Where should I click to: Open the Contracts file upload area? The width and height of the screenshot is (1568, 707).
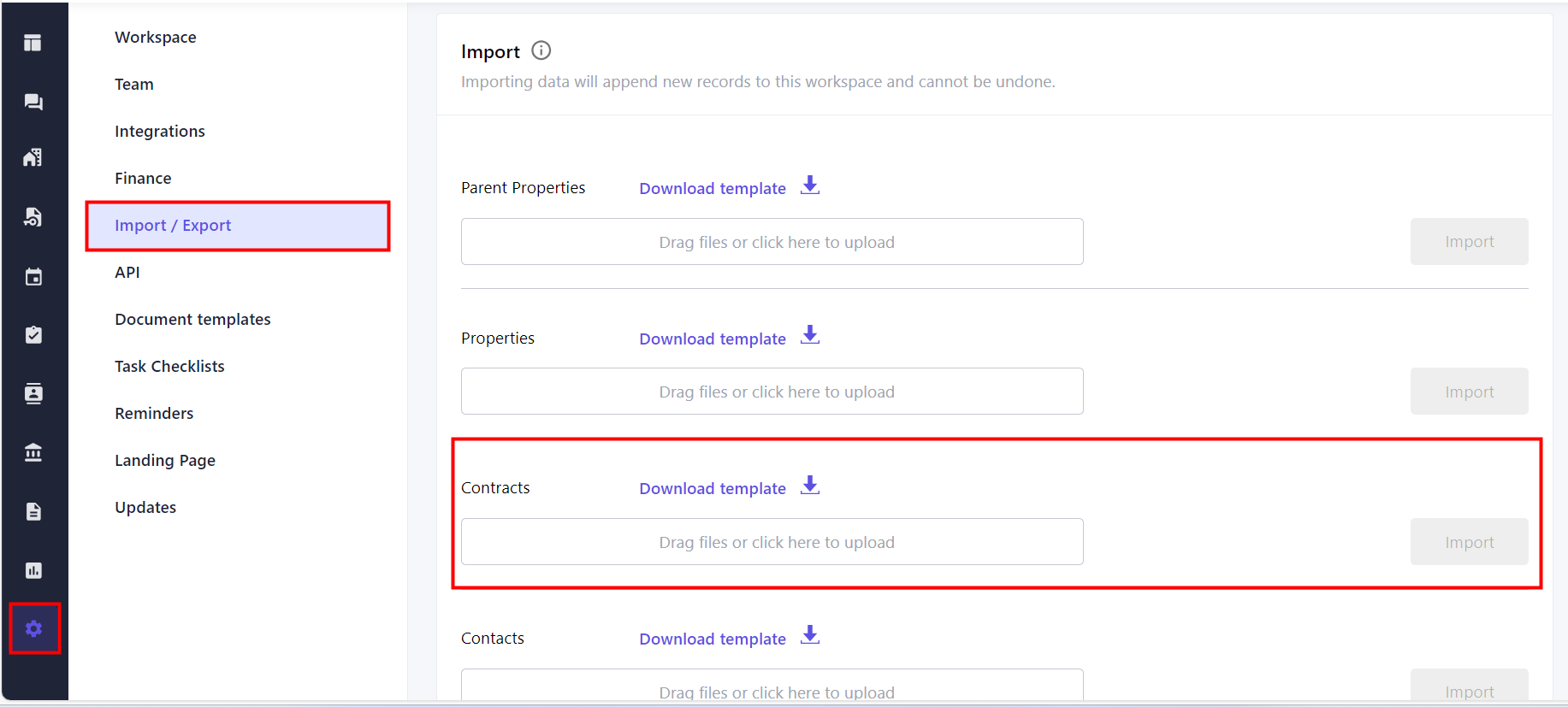click(771, 541)
